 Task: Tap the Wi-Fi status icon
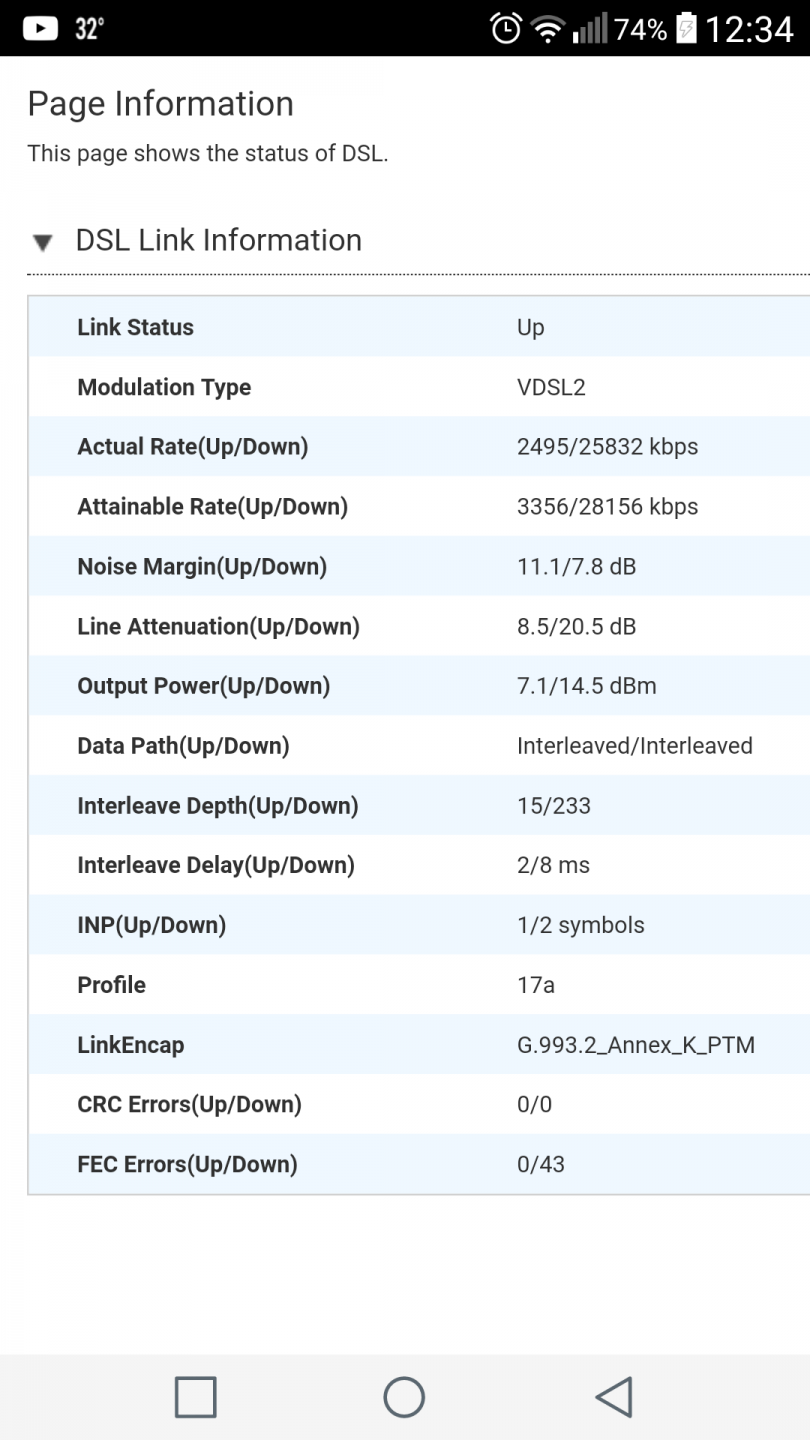(547, 30)
